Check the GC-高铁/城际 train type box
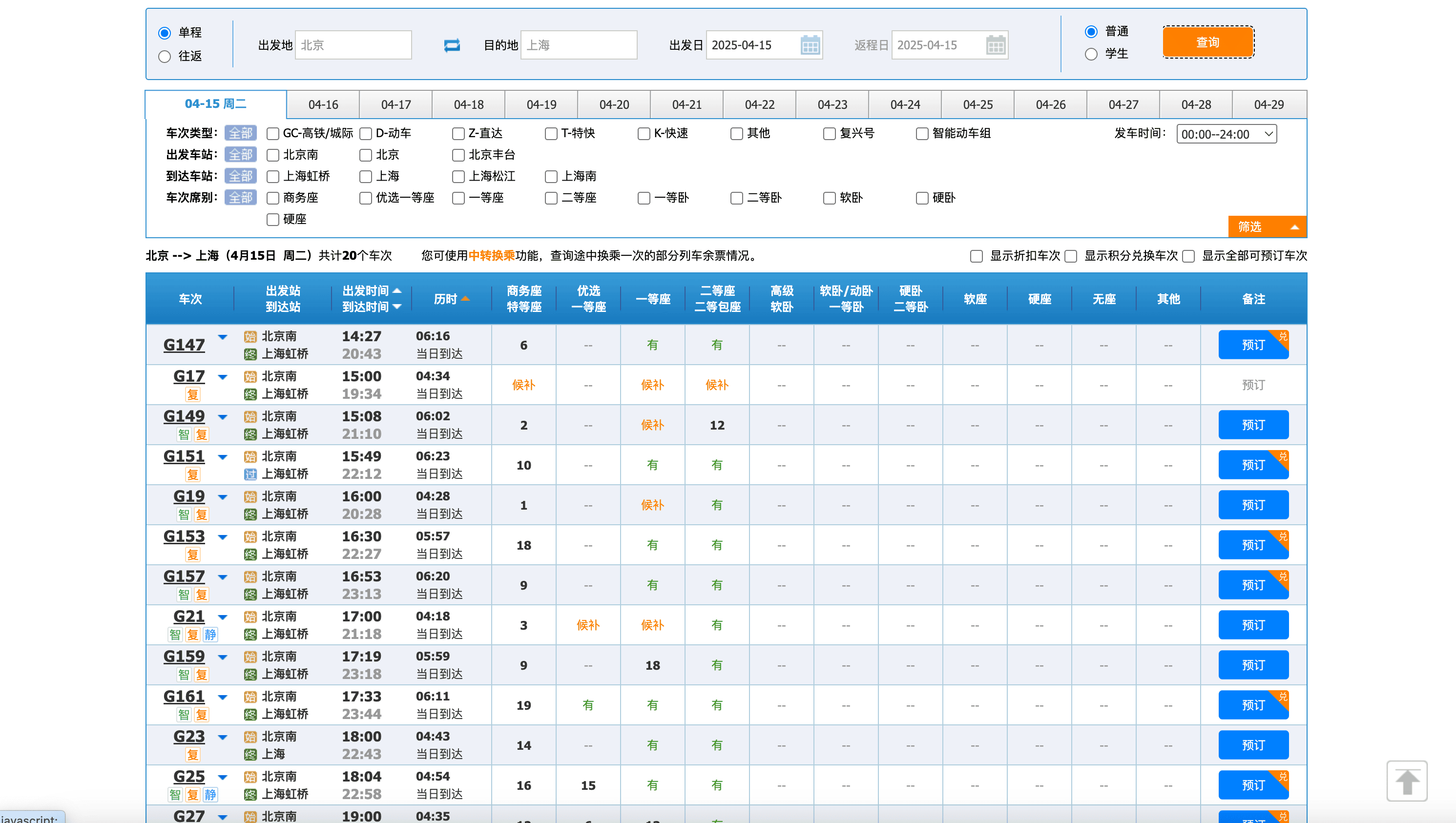1456x823 pixels. point(273,134)
